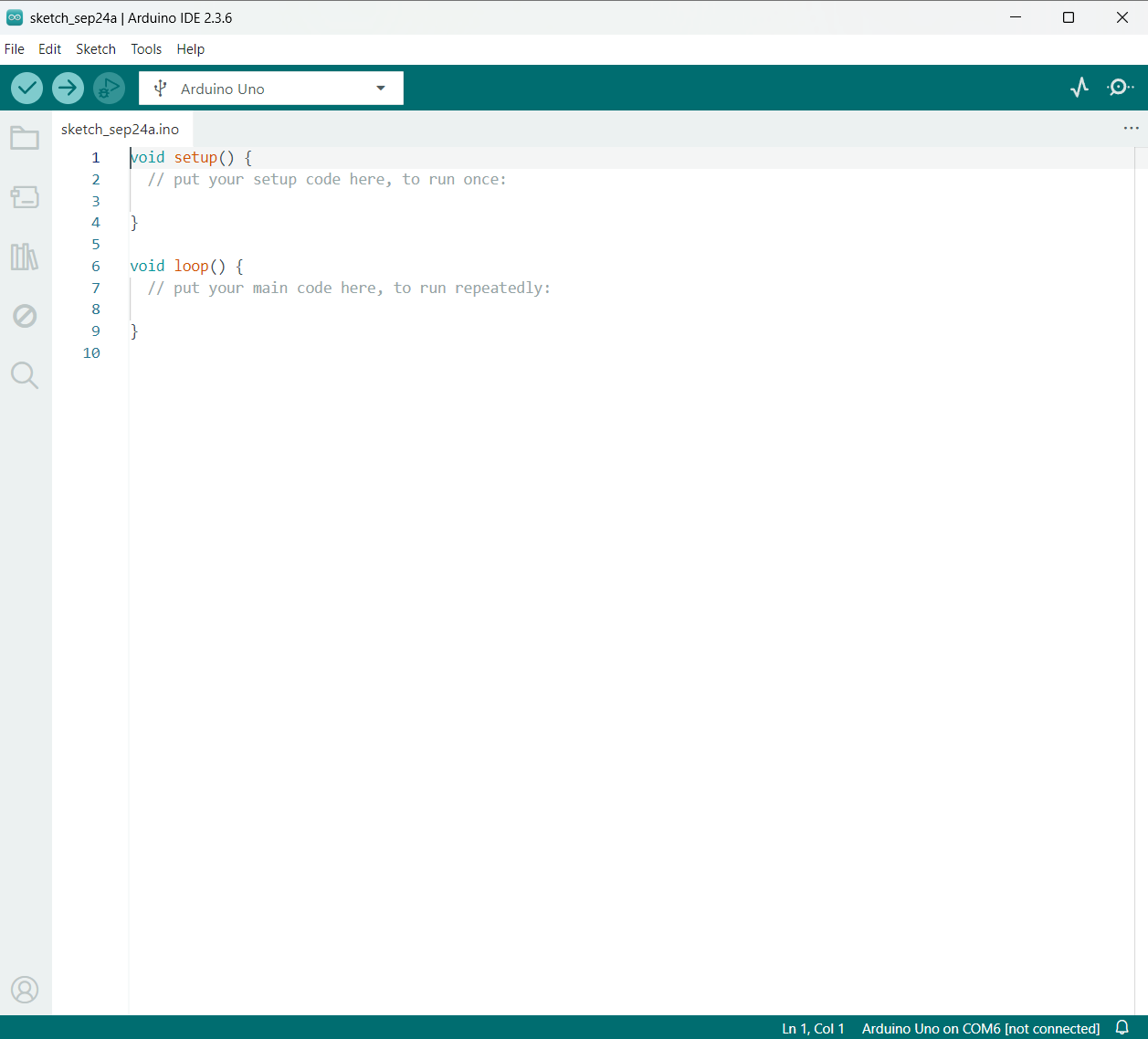Viewport: 1148px width, 1039px height.
Task: Click the notifications bell in status bar
Action: click(x=1122, y=1028)
